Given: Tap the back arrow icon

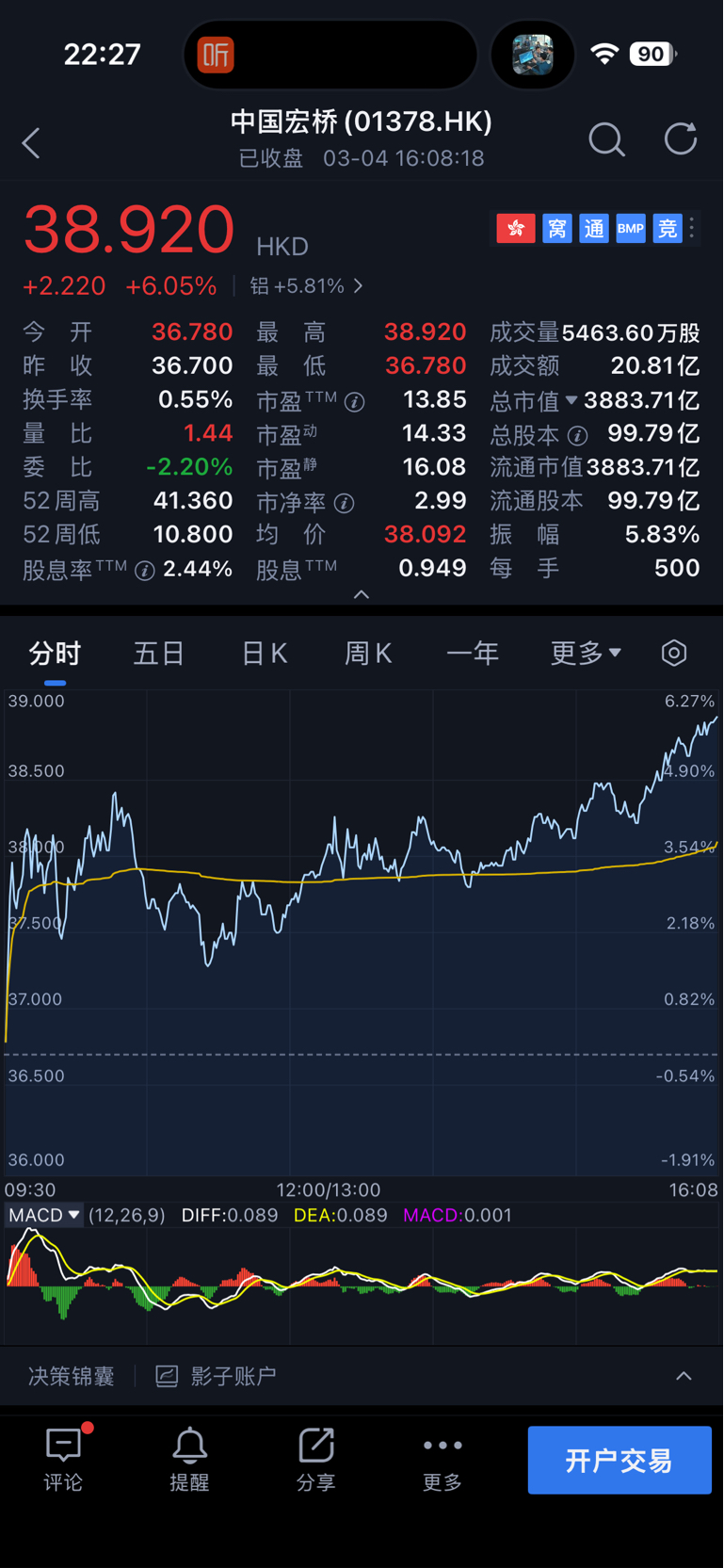Looking at the screenshot, I should click(x=31, y=143).
